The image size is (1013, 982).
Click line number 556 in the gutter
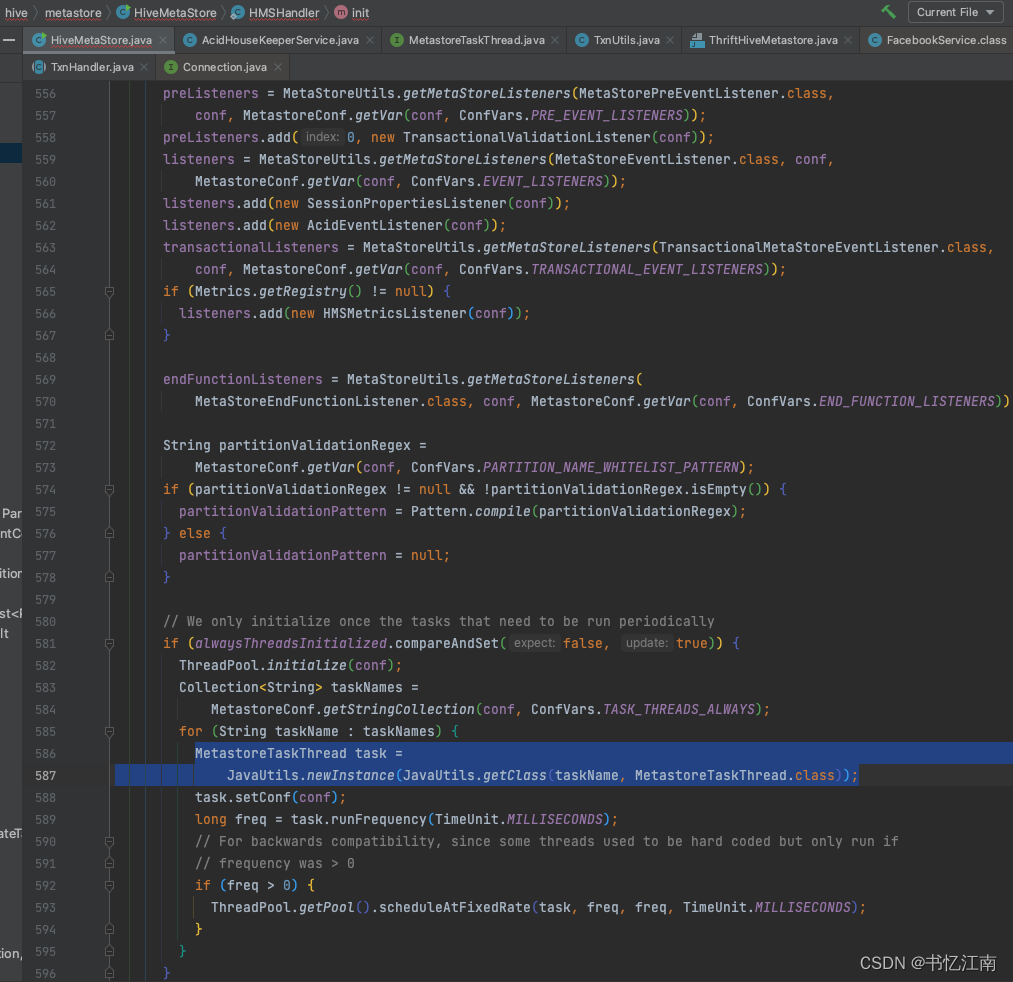click(45, 94)
